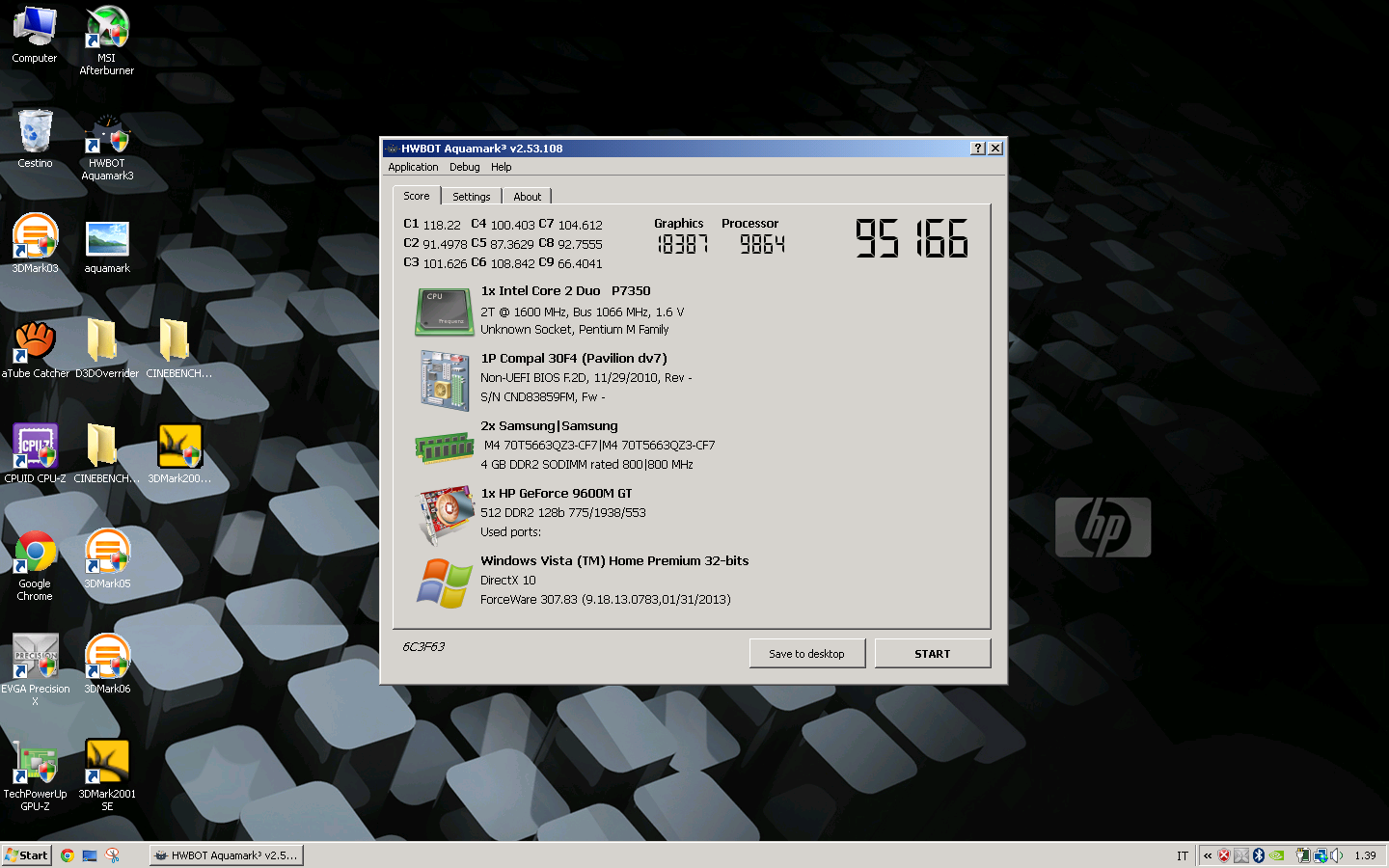Click the title bar help question button
Screen dimensions: 1389x868
pyautogui.click(x=978, y=149)
